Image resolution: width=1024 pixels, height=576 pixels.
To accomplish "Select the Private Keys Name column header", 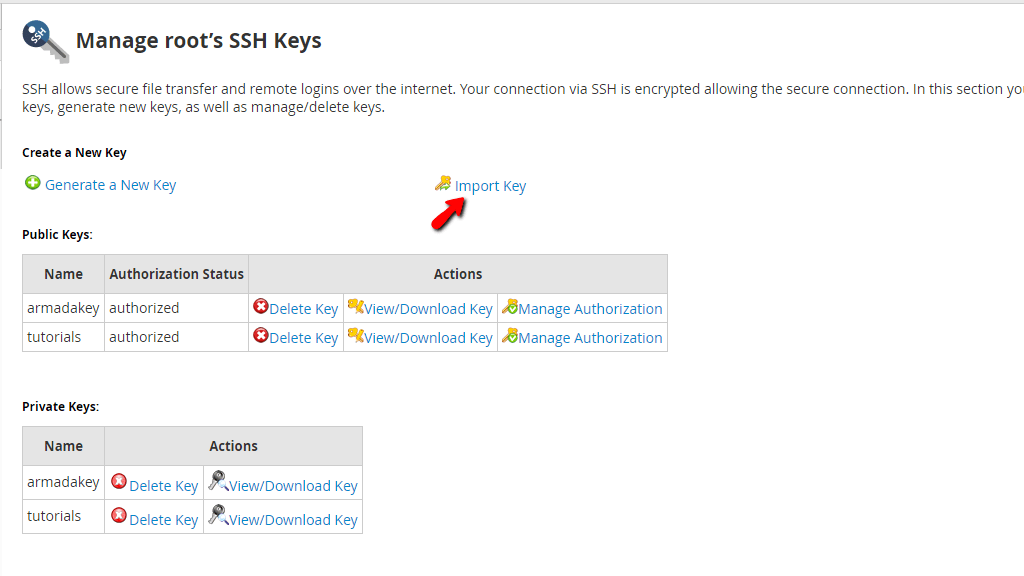I will 64,446.
